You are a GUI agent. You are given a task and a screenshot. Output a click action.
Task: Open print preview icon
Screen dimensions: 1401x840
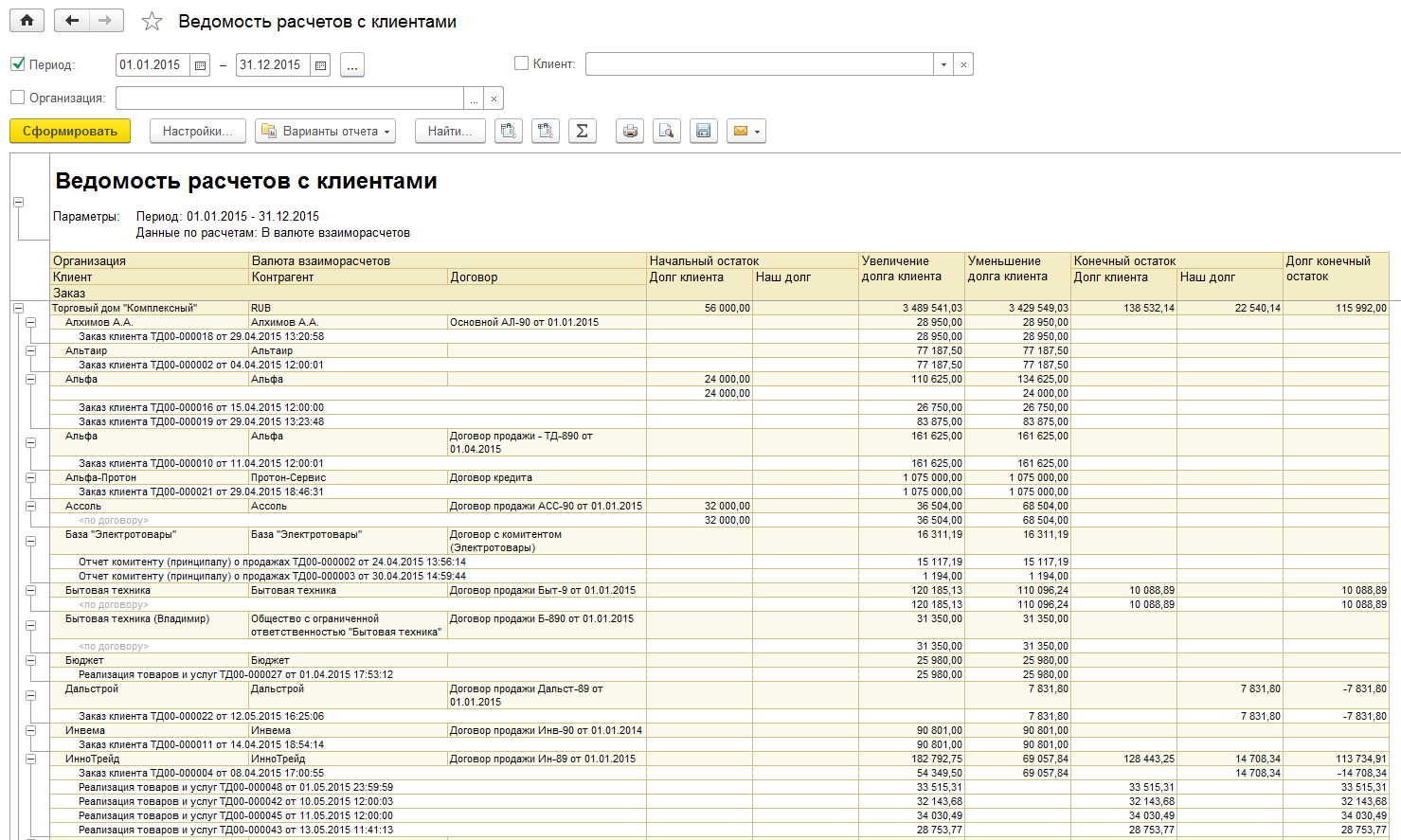coord(667,131)
